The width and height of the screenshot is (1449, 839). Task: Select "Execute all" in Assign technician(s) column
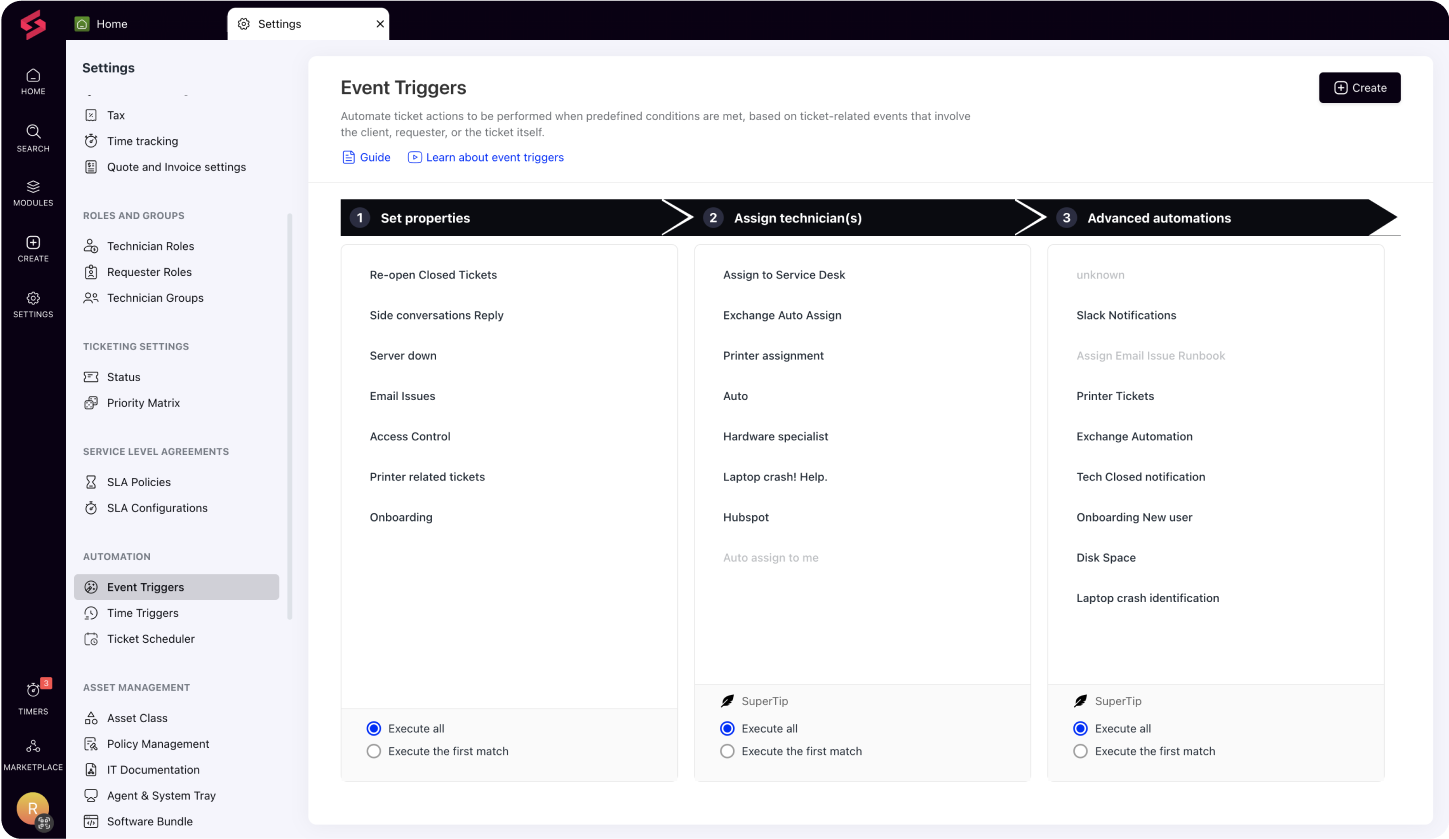tap(727, 728)
